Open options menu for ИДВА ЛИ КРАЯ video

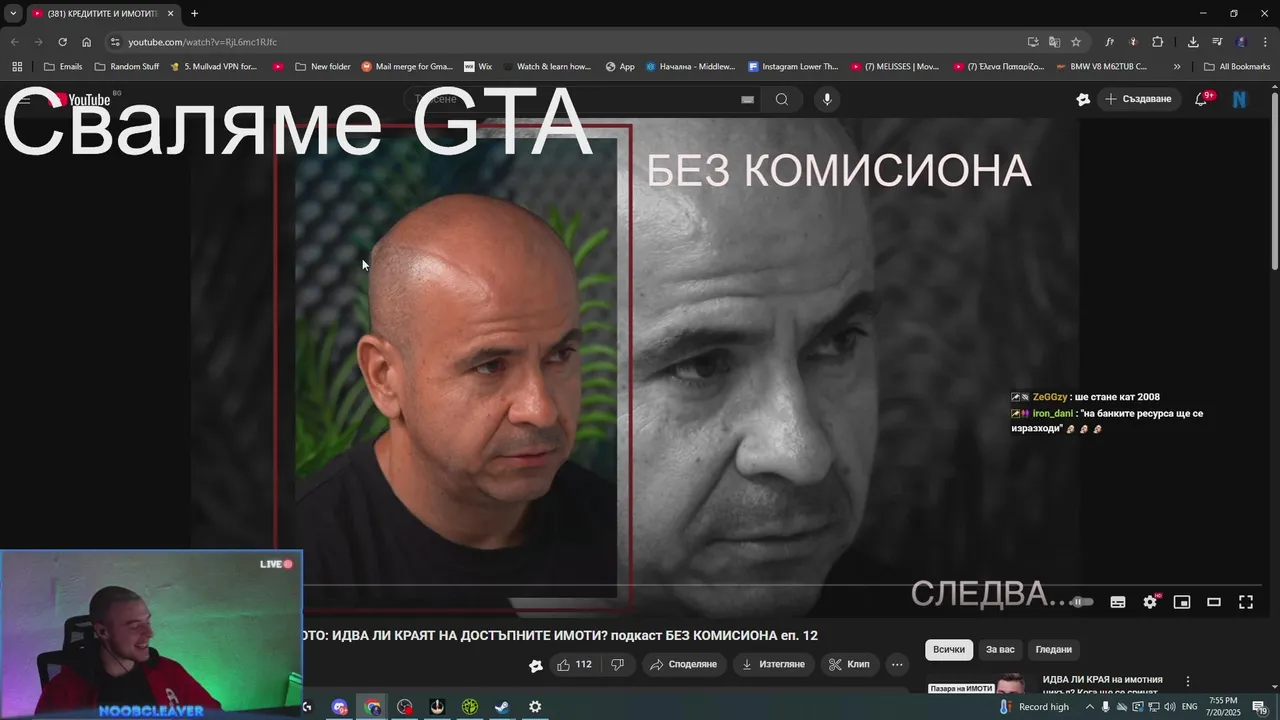[x=1188, y=681]
